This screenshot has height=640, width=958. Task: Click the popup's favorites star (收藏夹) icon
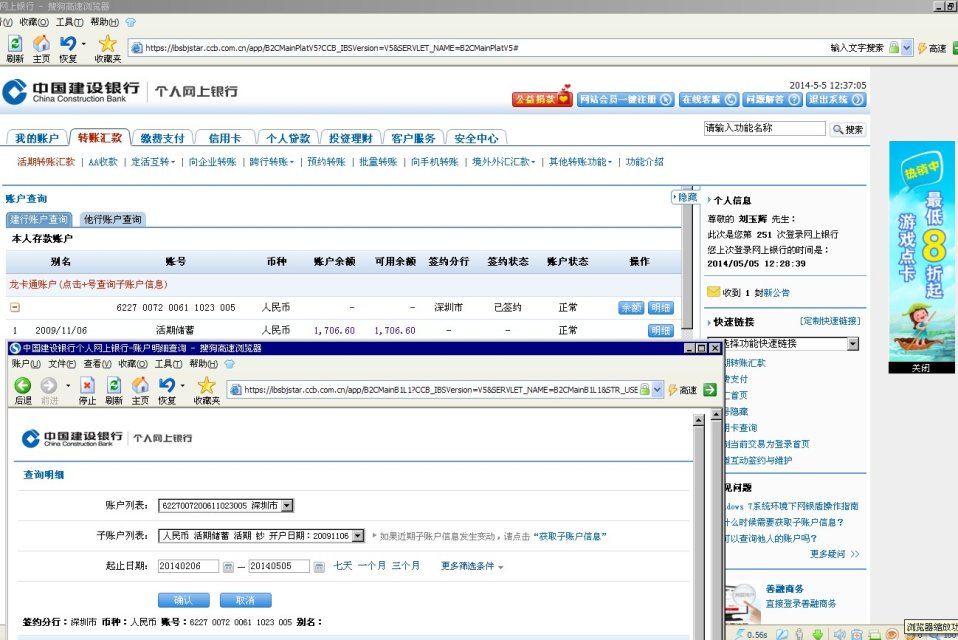coord(206,386)
